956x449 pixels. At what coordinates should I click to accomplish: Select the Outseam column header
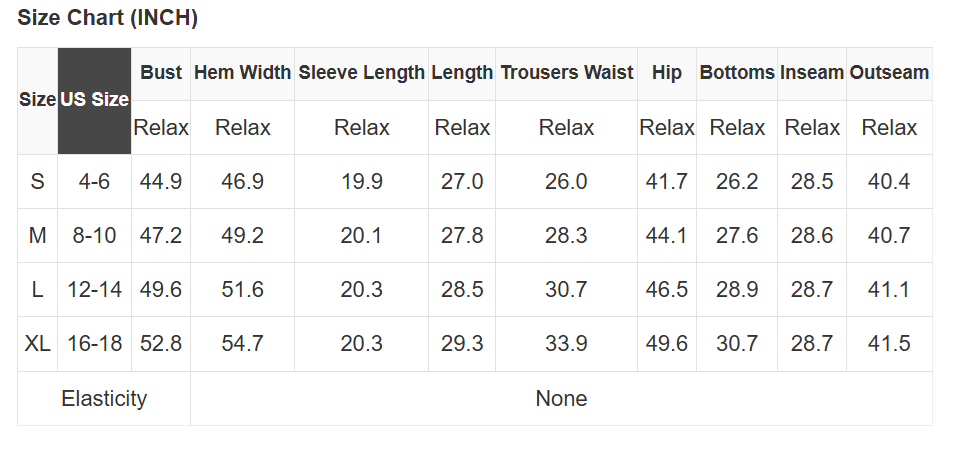tap(889, 73)
